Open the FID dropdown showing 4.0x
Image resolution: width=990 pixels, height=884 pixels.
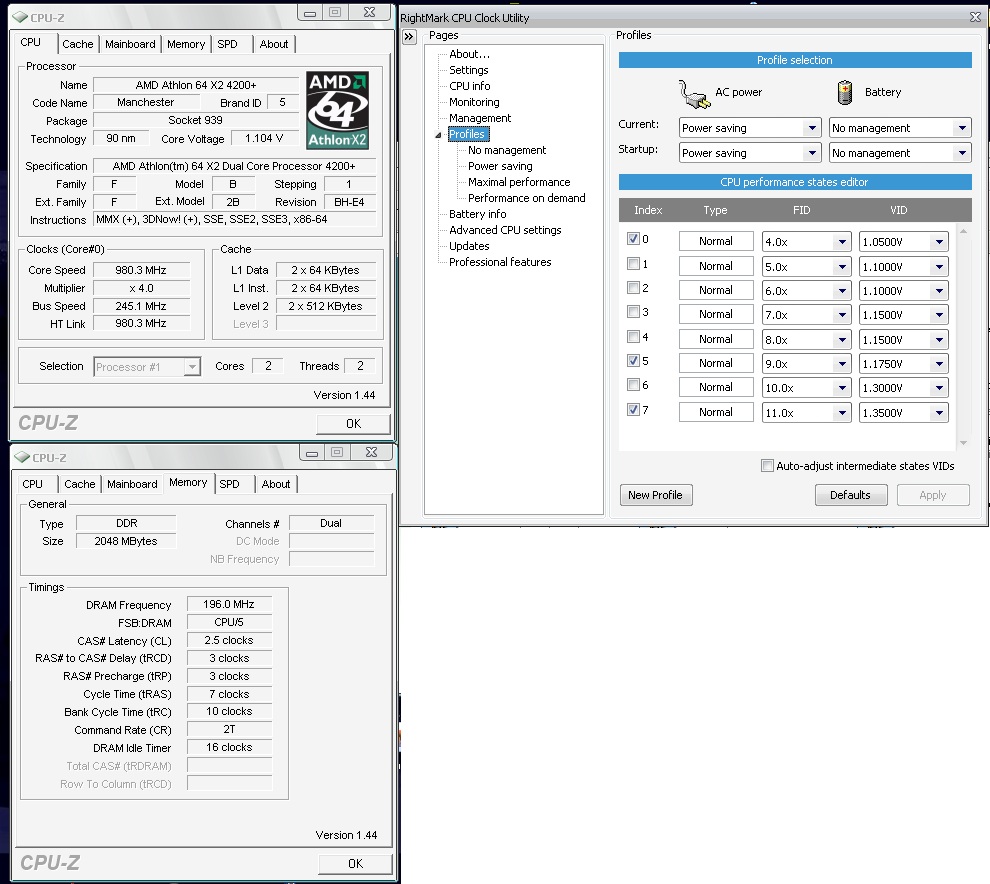(806, 242)
